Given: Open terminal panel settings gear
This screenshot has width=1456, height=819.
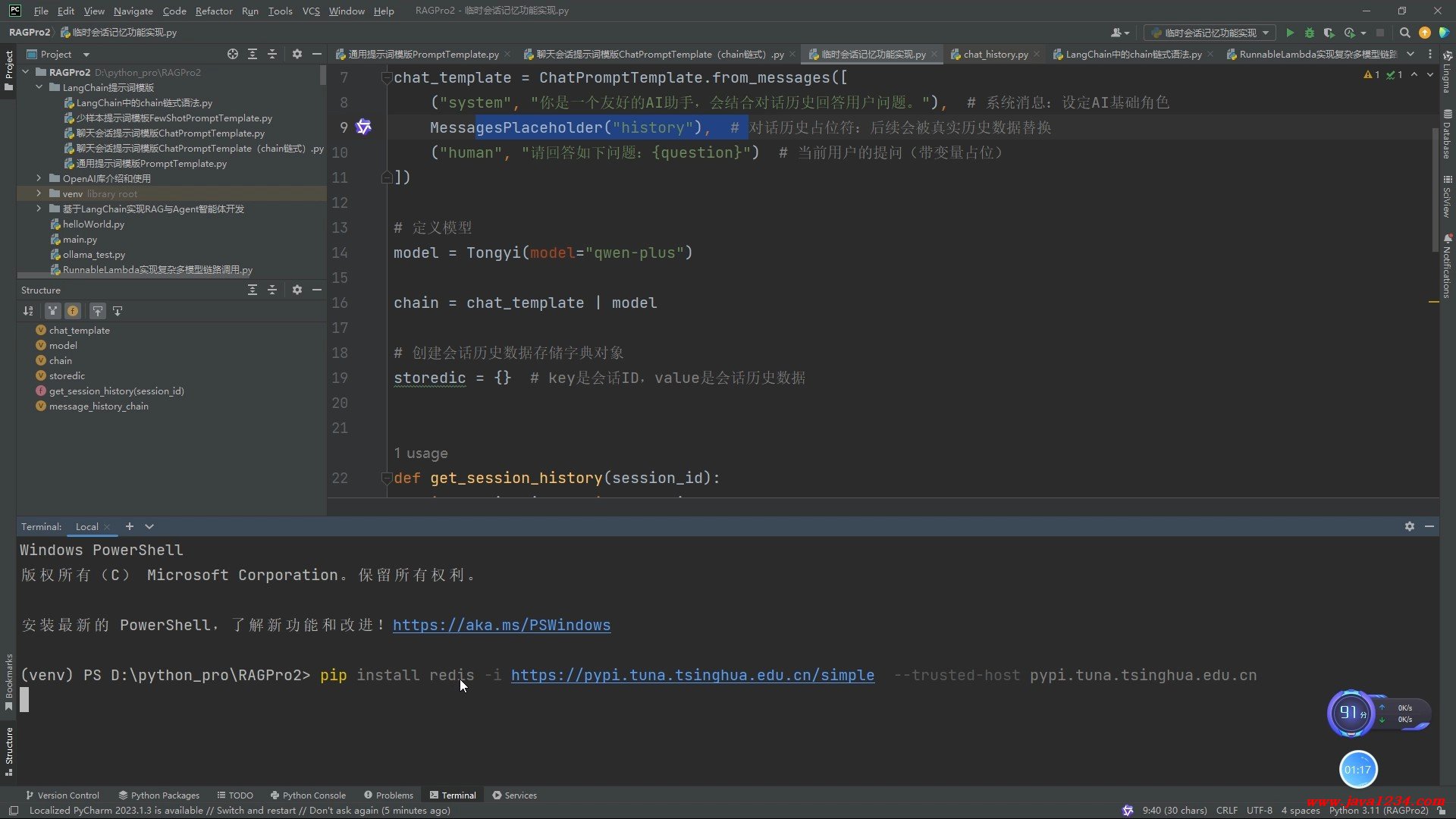Looking at the screenshot, I should (1409, 526).
